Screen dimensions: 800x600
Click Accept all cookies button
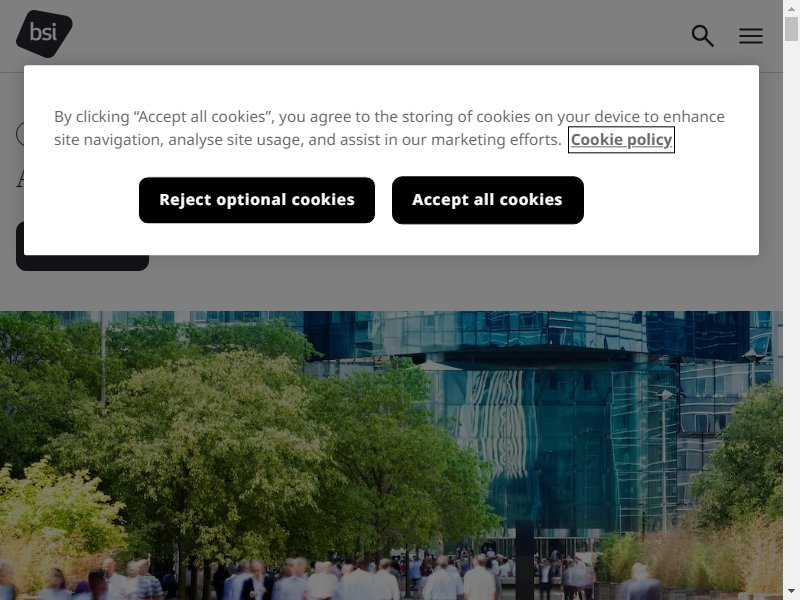(487, 200)
